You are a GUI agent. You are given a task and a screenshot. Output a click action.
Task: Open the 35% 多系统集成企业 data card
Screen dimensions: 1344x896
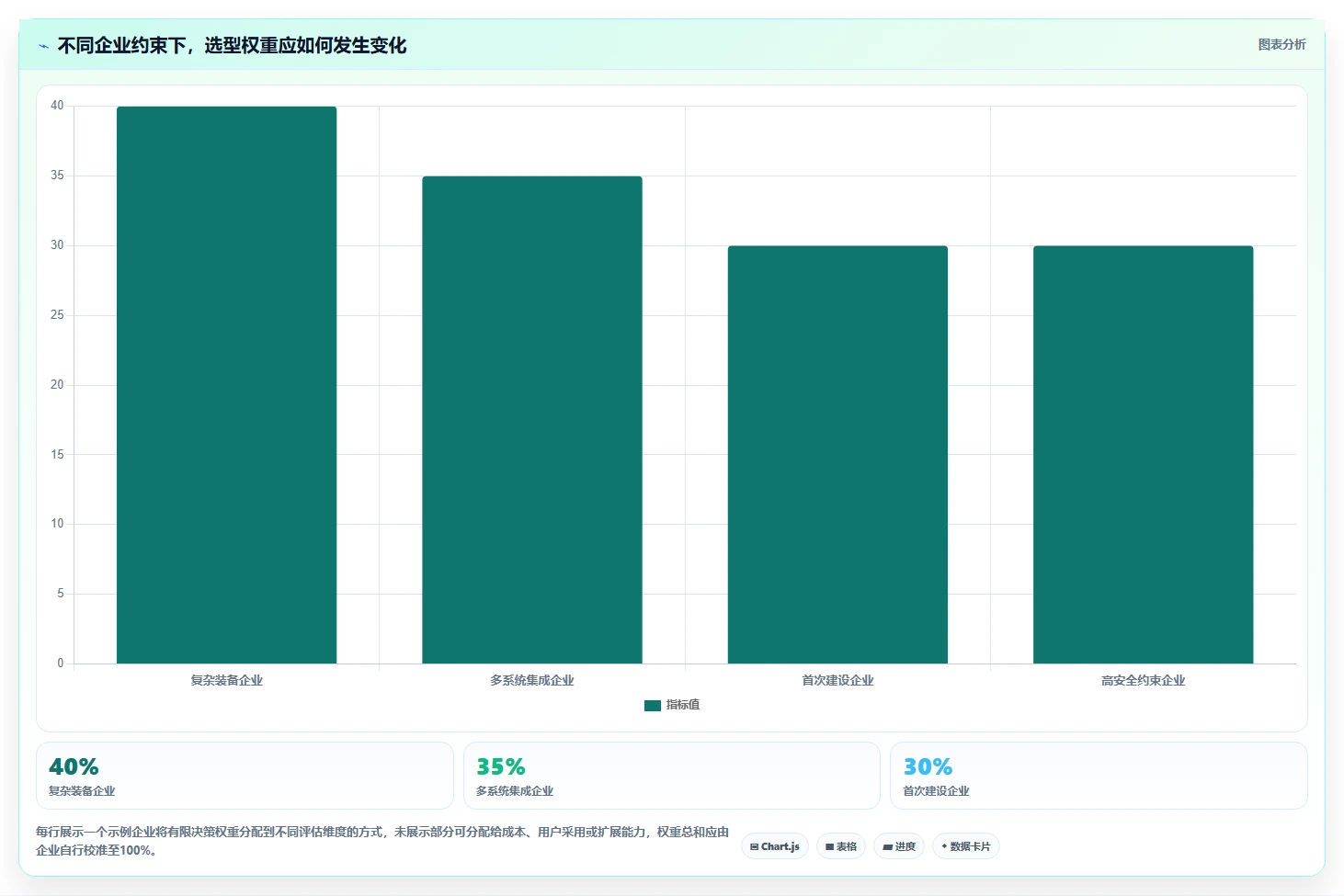click(x=672, y=776)
